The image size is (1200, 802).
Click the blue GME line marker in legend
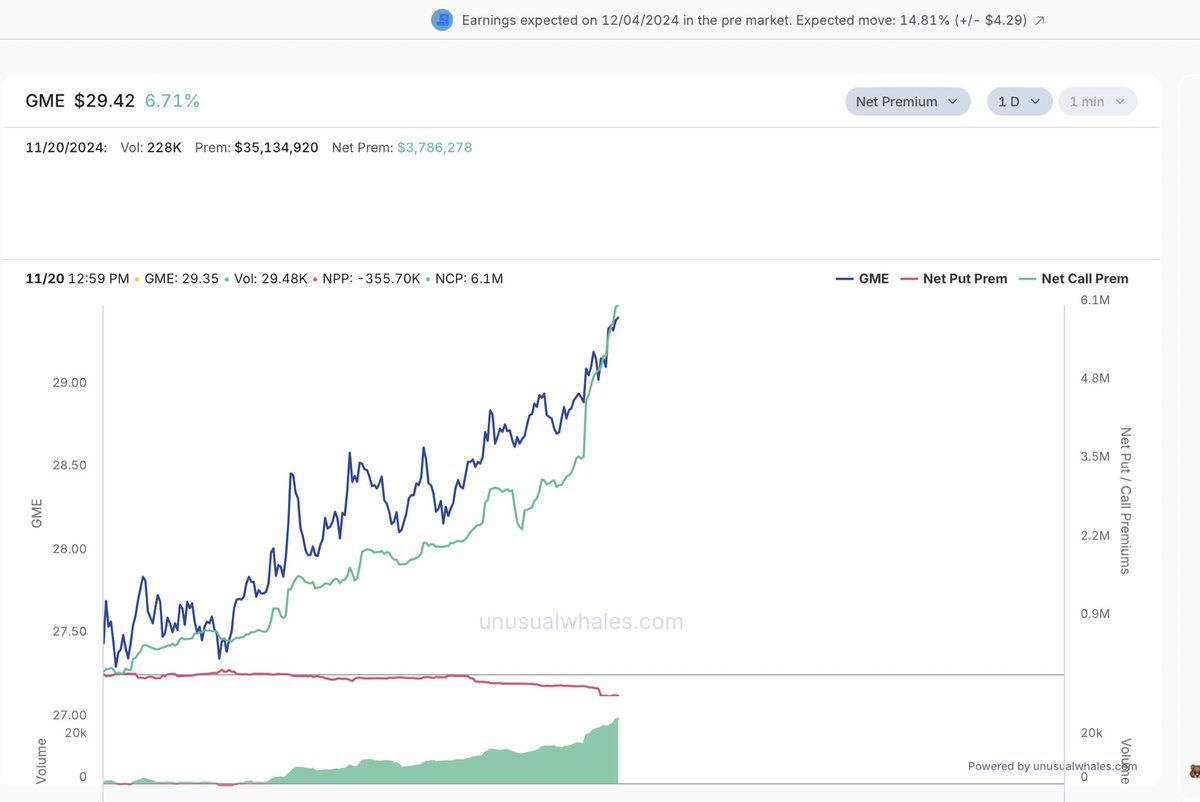tap(845, 279)
